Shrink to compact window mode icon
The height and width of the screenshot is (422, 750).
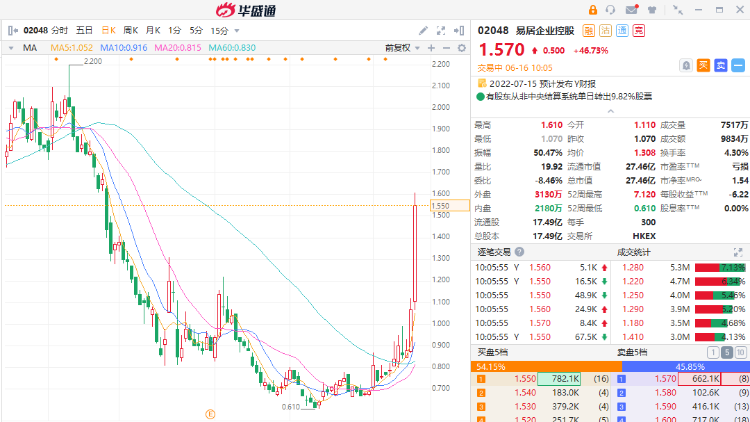[x=678, y=10]
